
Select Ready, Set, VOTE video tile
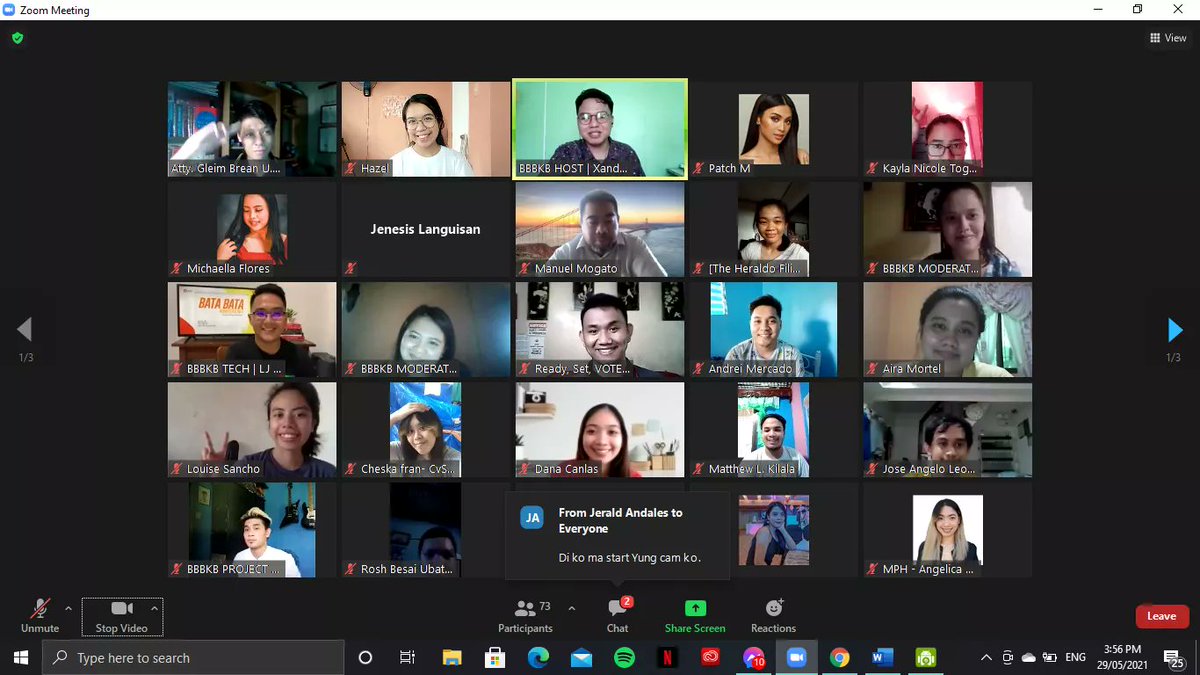pos(600,329)
